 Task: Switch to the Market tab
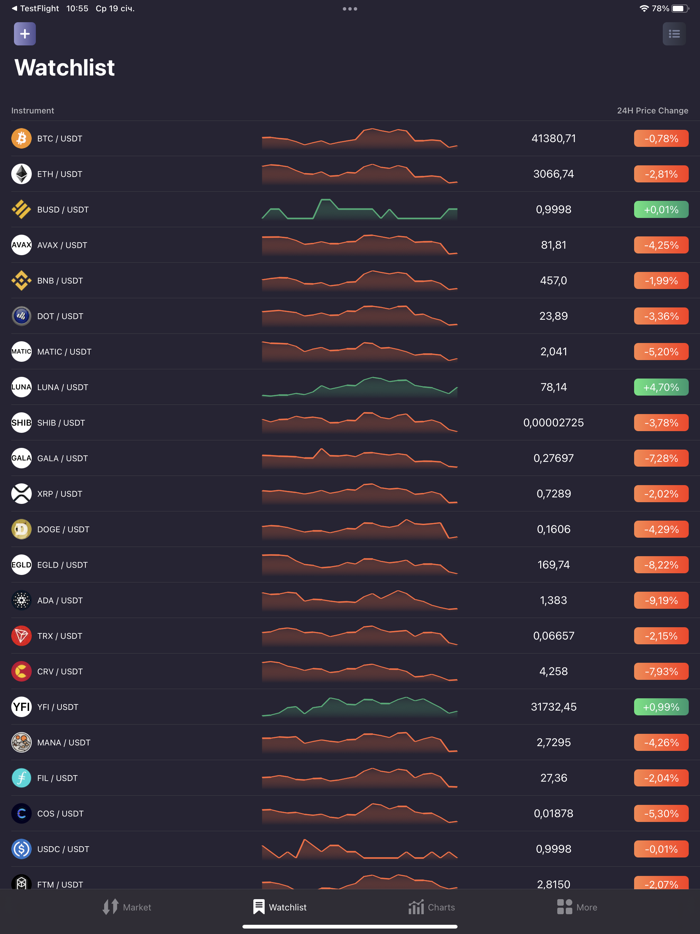(126, 907)
